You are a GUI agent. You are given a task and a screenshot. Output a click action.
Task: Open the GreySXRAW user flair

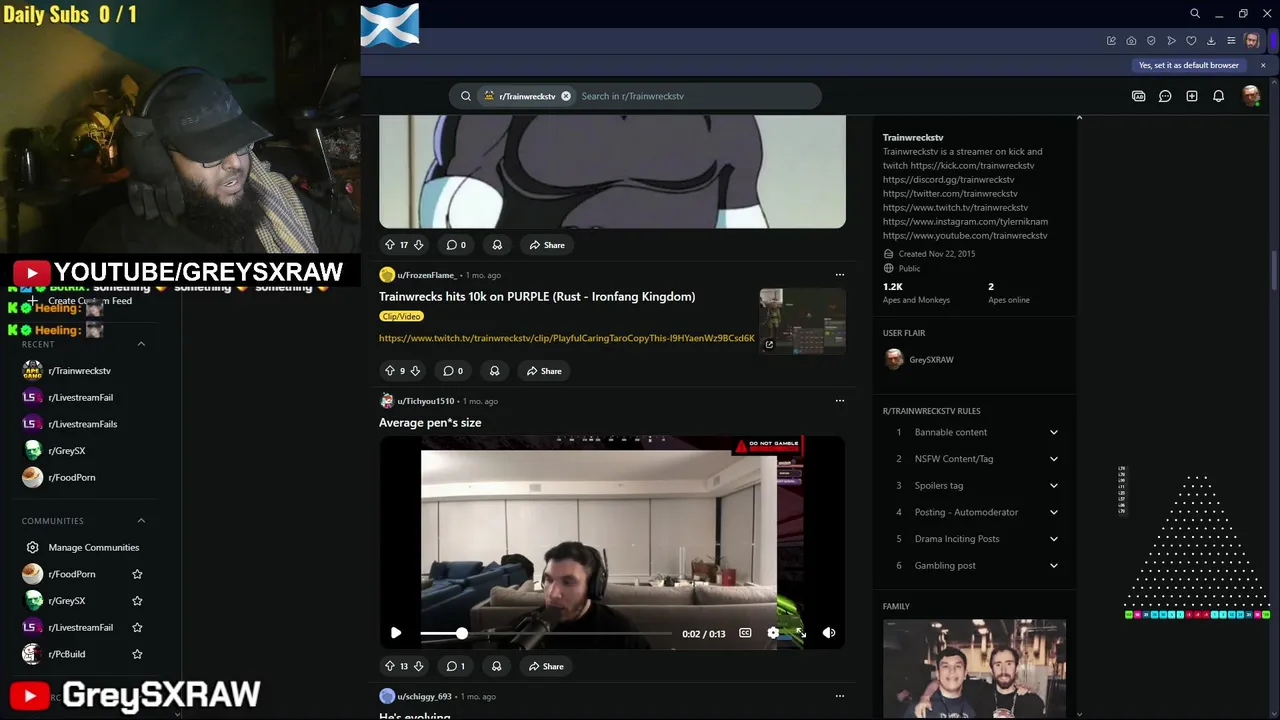[x=920, y=360]
